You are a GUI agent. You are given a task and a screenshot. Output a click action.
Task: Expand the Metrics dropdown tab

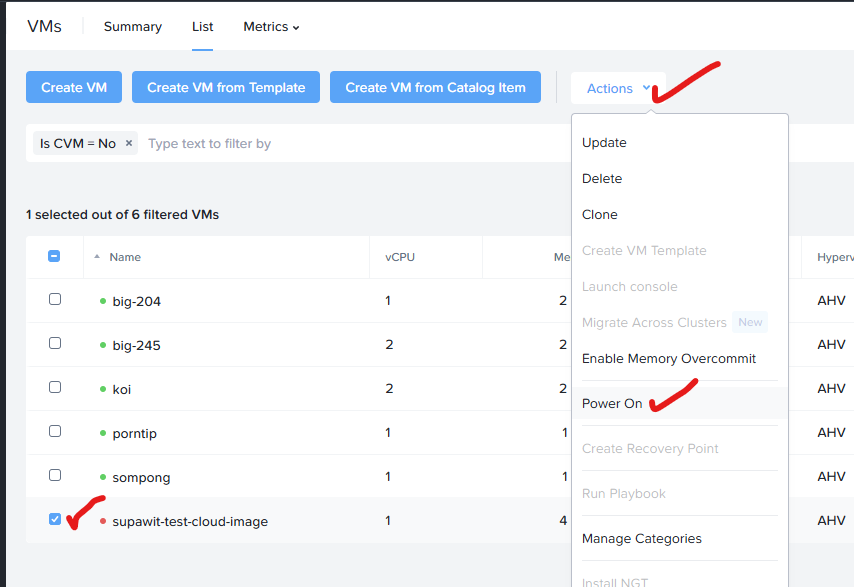tap(271, 27)
